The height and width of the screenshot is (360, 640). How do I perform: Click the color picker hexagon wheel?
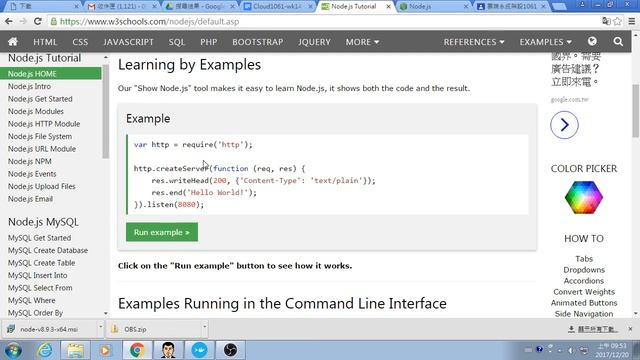click(584, 198)
